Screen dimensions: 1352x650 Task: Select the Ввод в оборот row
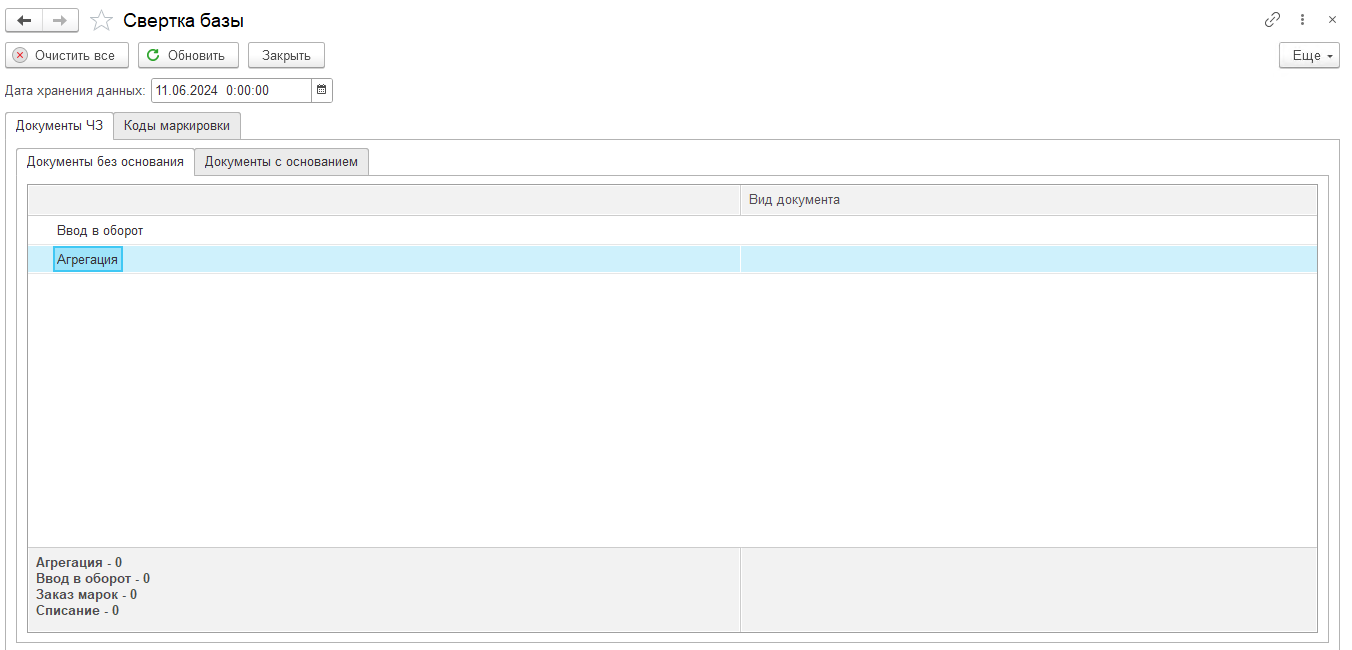coord(100,231)
